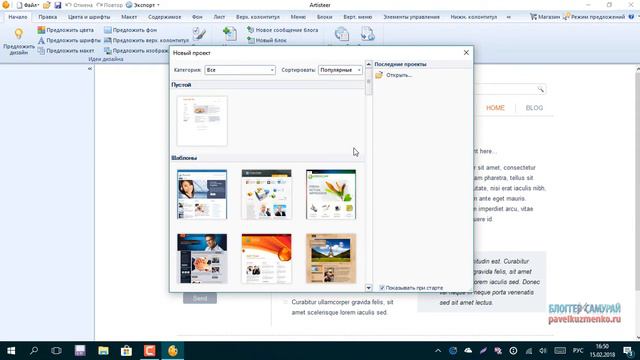
Task: Switch to the Содержимое tab
Action: click(x=164, y=17)
